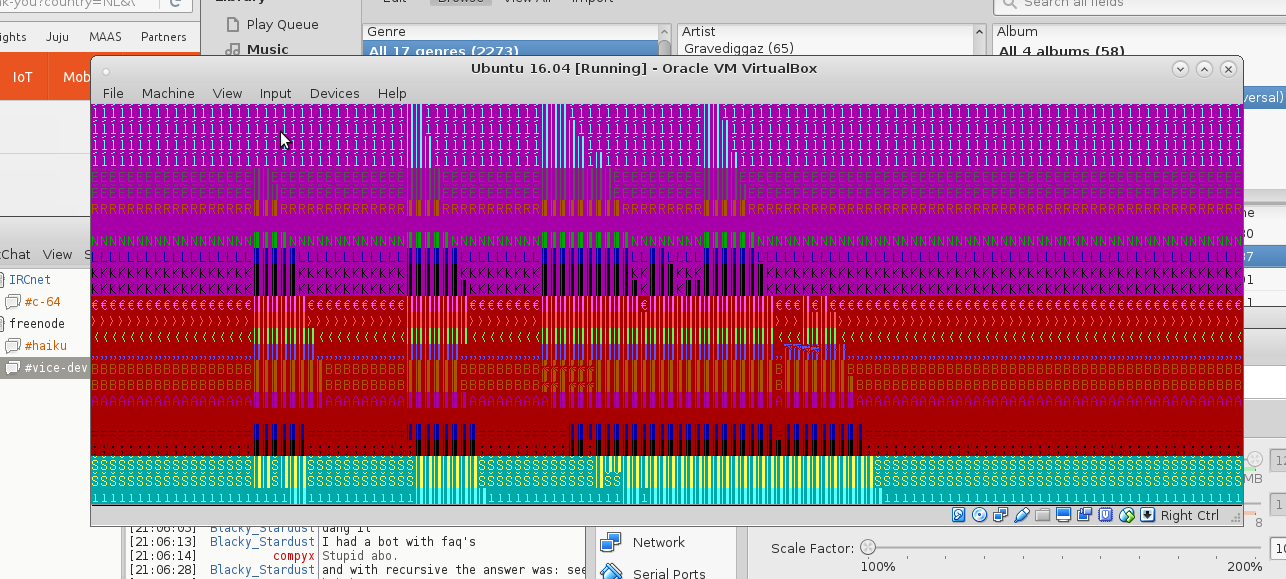1286x579 pixels.
Task: Click the shared folders icon in VirtualBox status bar
Action: tap(1042, 515)
